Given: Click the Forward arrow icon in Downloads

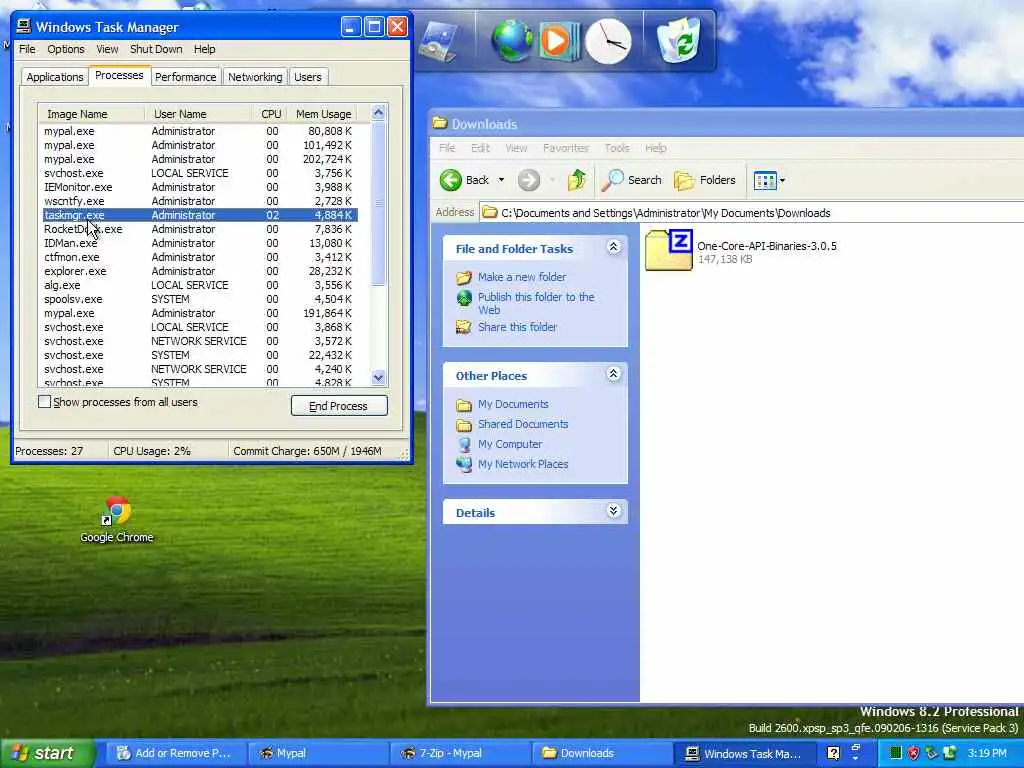Looking at the screenshot, I should click(529, 180).
